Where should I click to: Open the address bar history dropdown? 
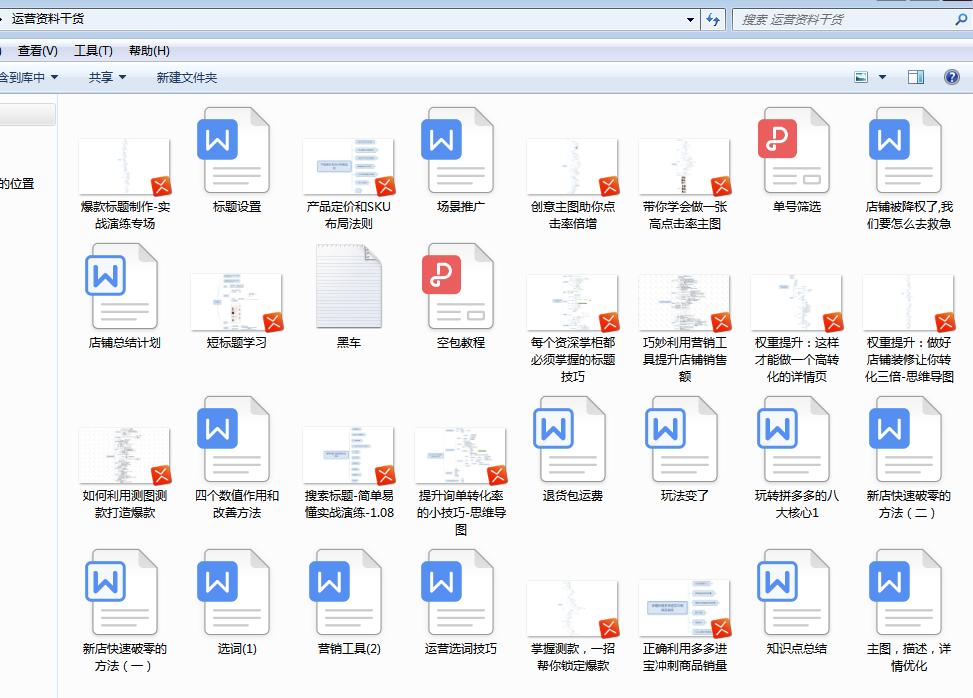tap(690, 18)
